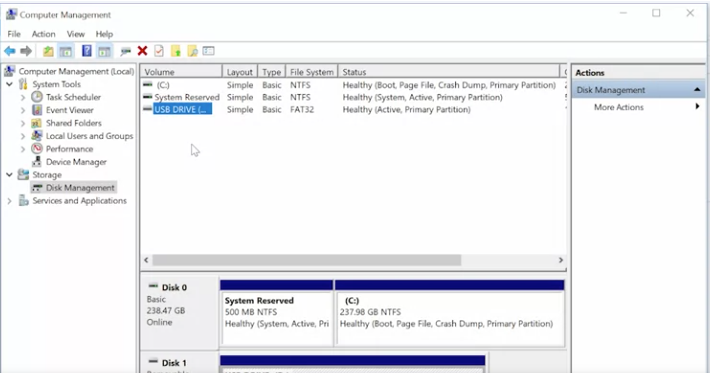Screen dimensions: 710x373
Task: Click the Shared Folders icon
Action: (37, 123)
